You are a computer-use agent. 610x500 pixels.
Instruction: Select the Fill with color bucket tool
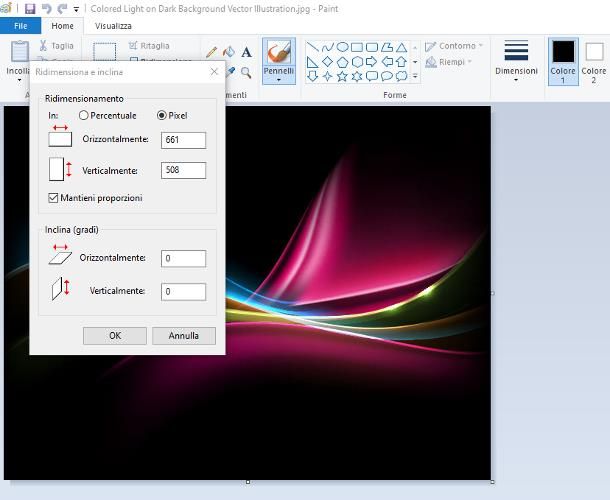click(229, 52)
